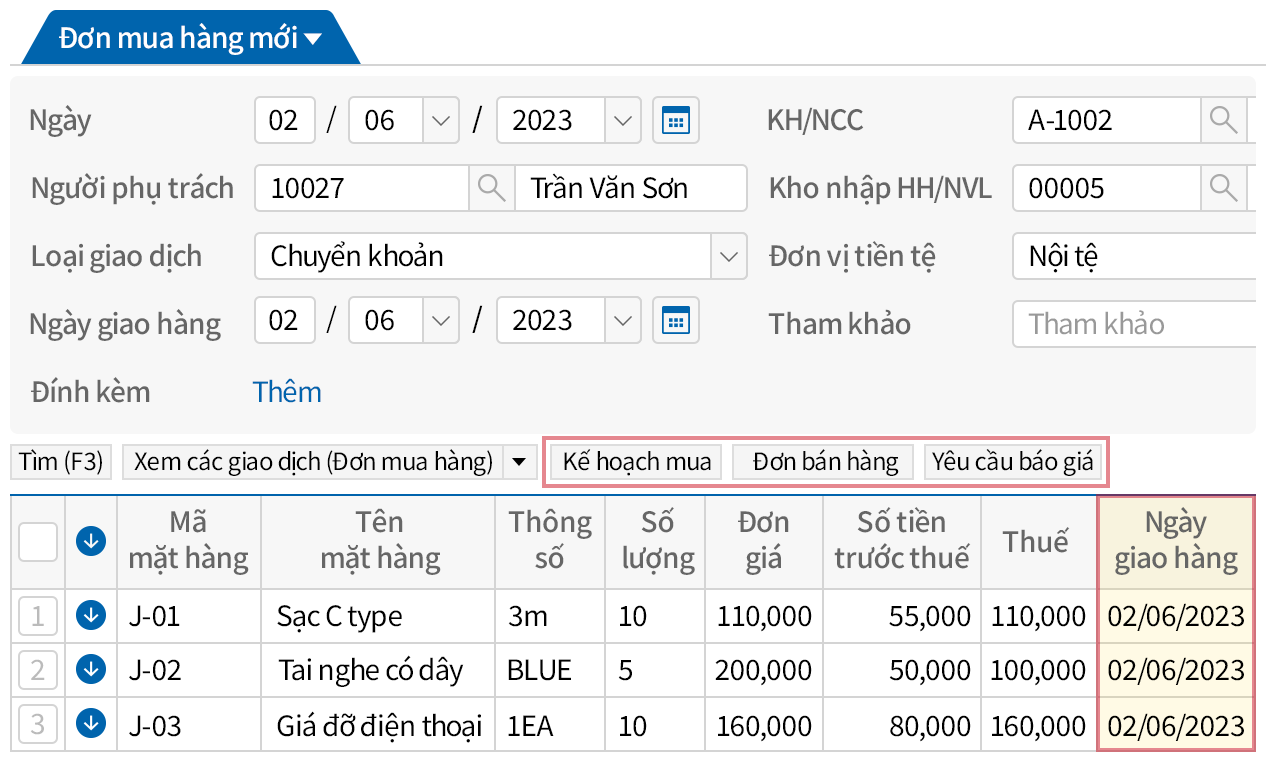
Task: Click blue arrow icon on J-03 row
Action: click(x=91, y=723)
